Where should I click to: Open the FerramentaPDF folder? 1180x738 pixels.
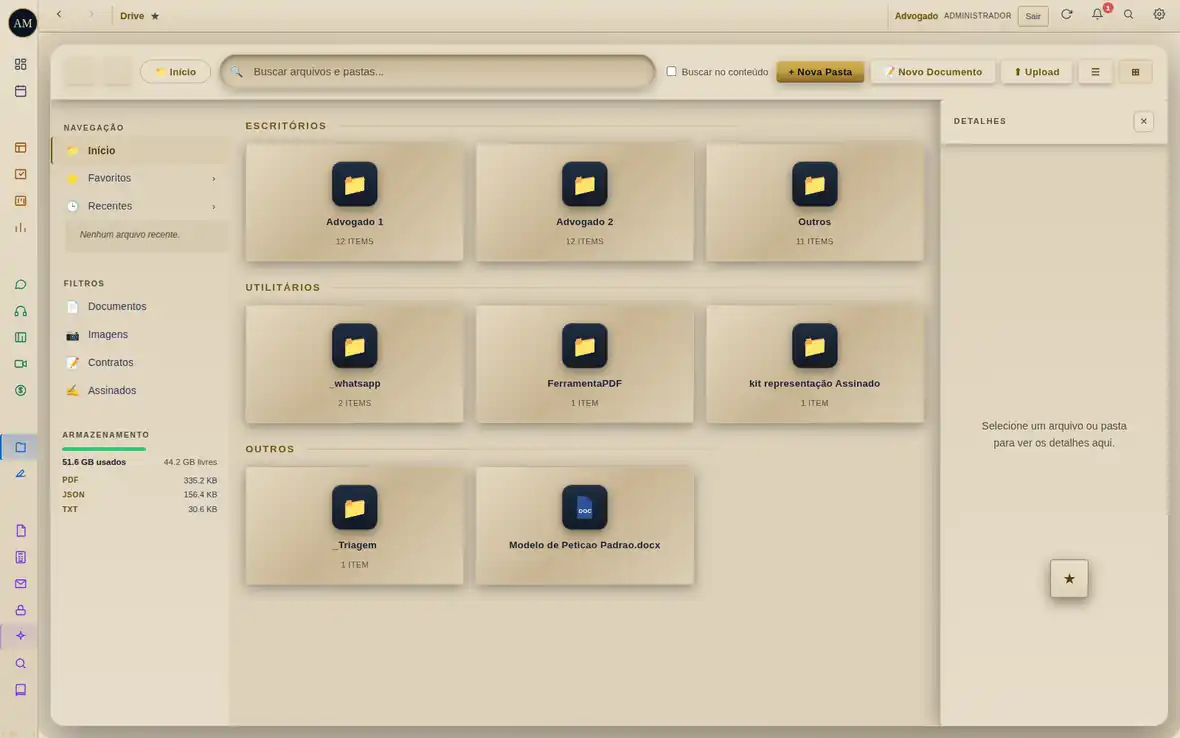(x=585, y=363)
